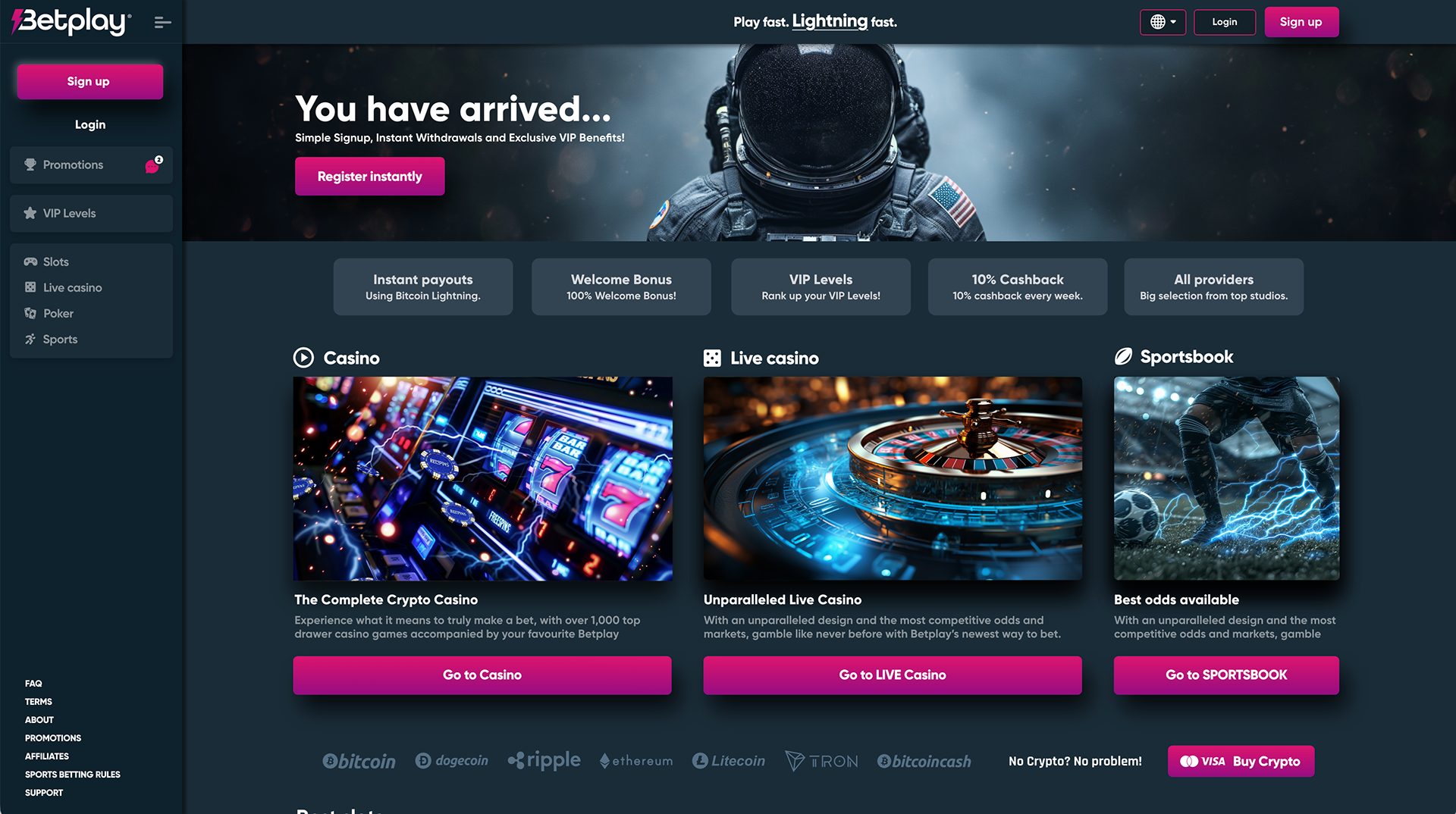Click the bitcoin logo
Image resolution: width=1456 pixels, height=814 pixels.
(x=359, y=761)
